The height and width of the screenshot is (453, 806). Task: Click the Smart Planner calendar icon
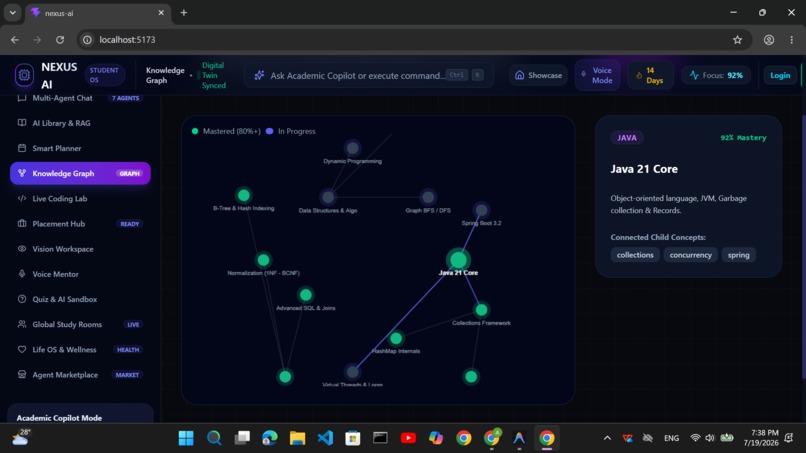22,148
